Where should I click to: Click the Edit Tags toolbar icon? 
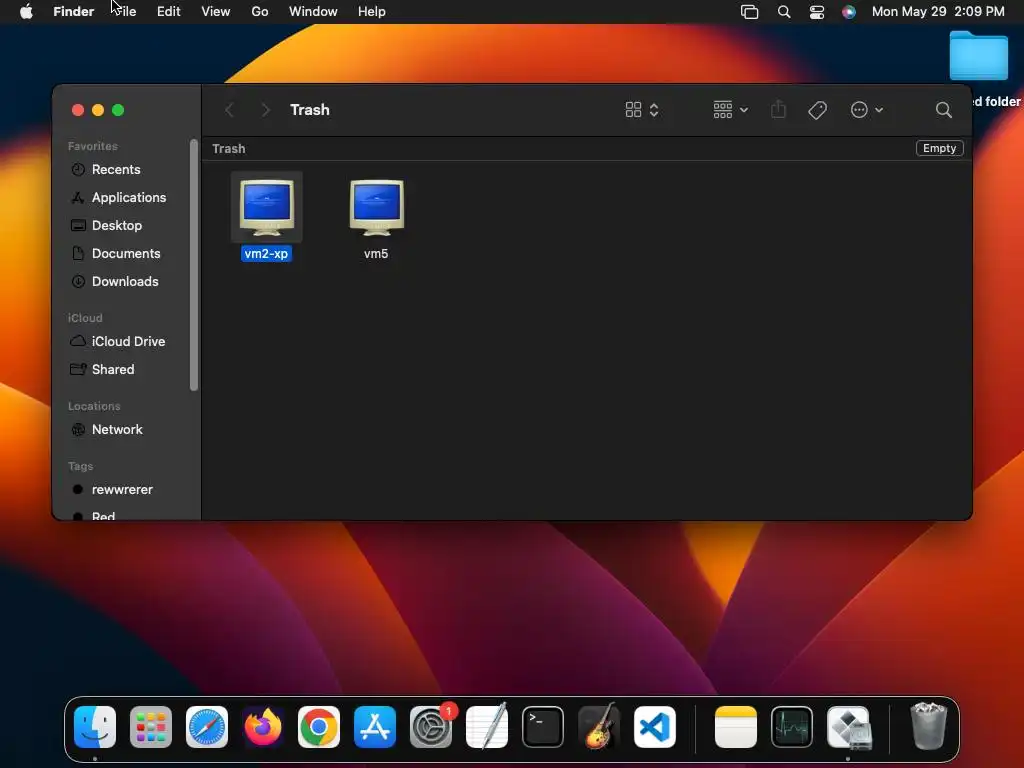point(817,110)
